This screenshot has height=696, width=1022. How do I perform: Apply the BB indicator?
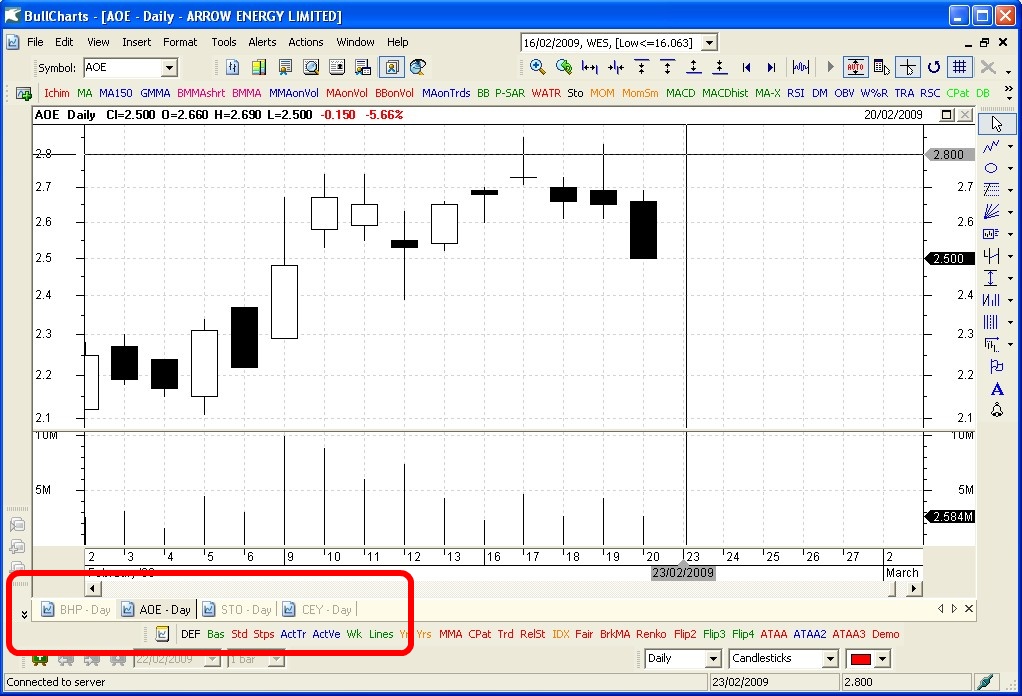coord(483,93)
